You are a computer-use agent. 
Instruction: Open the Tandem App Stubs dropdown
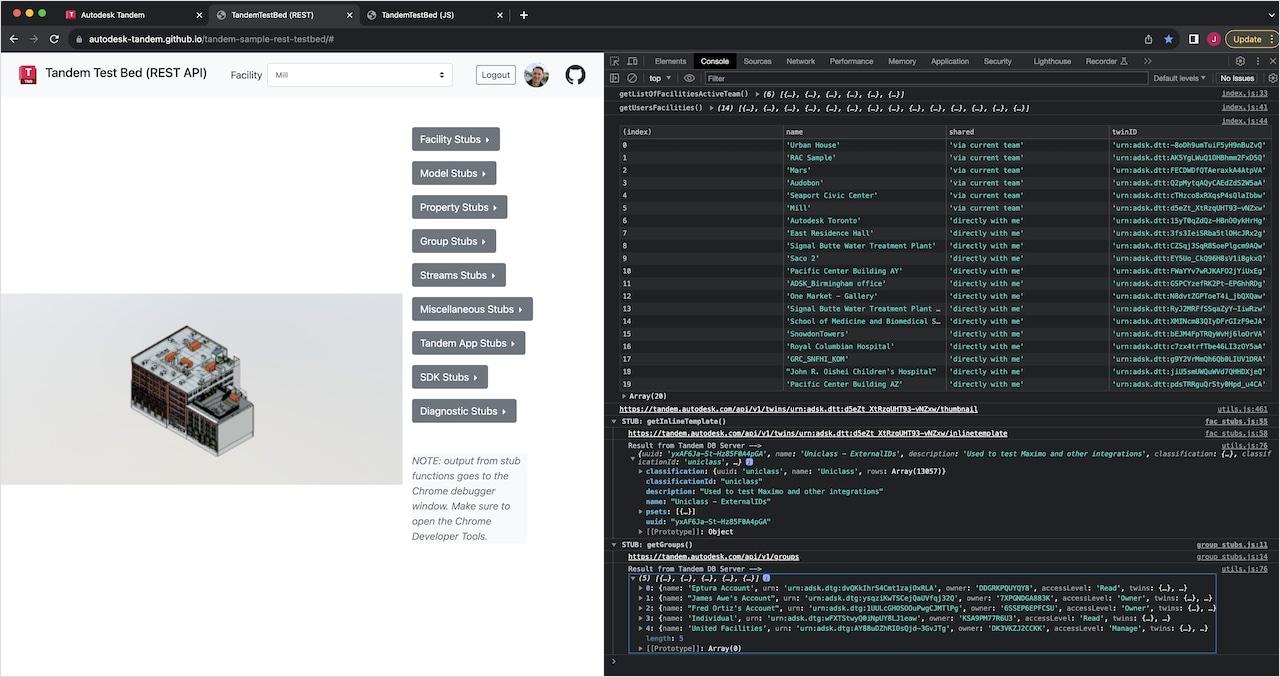[x=468, y=343]
